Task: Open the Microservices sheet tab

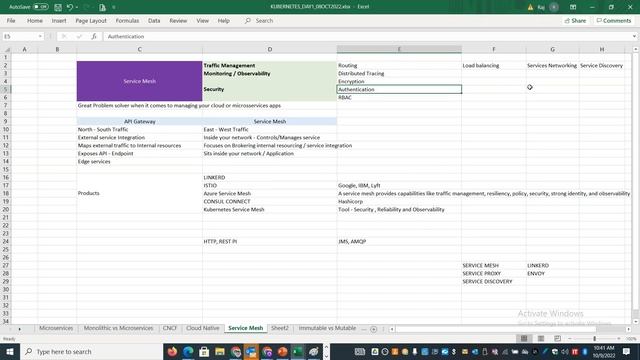Action: [x=56, y=328]
